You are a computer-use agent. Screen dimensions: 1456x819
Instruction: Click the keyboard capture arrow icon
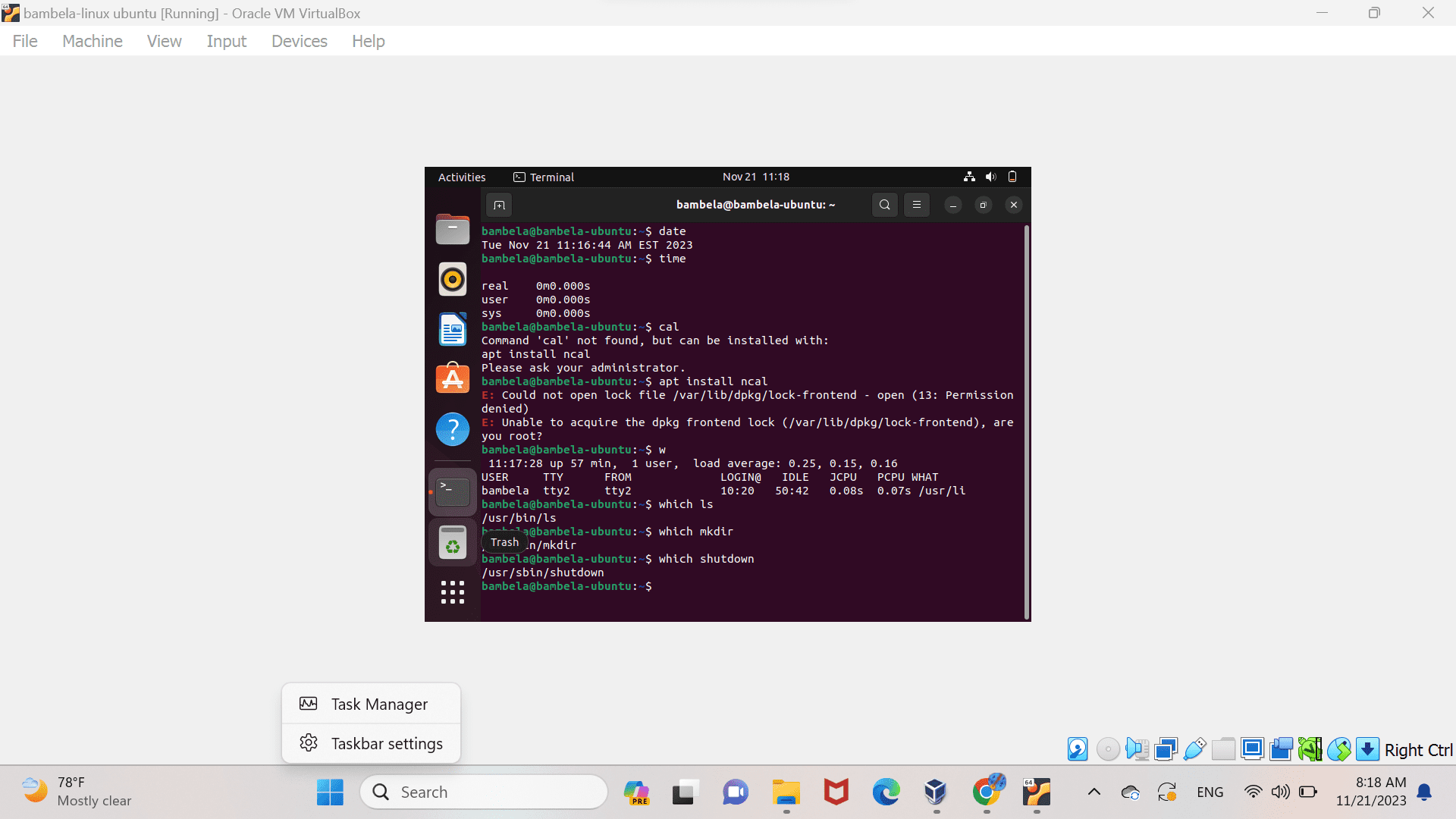(1367, 749)
